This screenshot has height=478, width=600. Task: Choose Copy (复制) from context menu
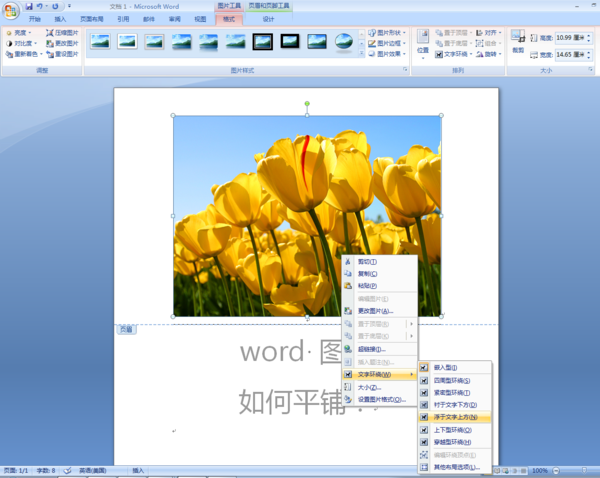tap(366, 273)
